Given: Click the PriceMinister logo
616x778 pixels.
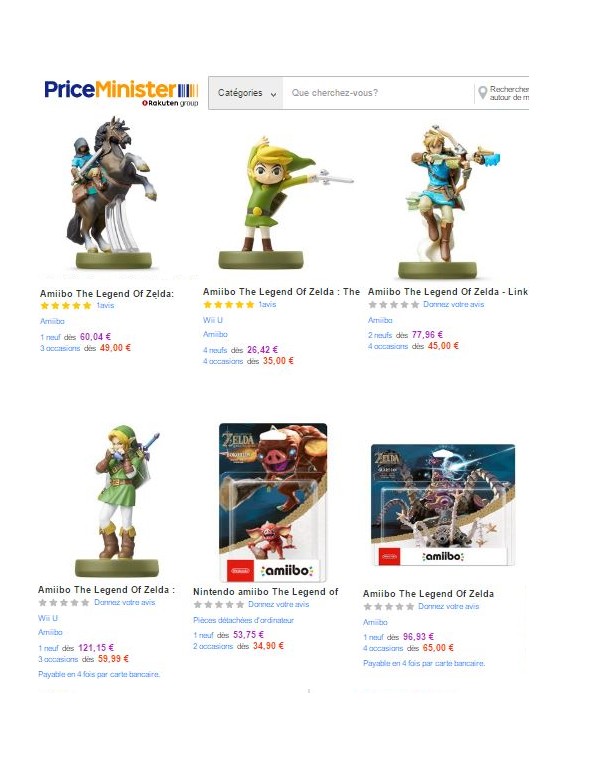Looking at the screenshot, I should pyautogui.click(x=121, y=93).
